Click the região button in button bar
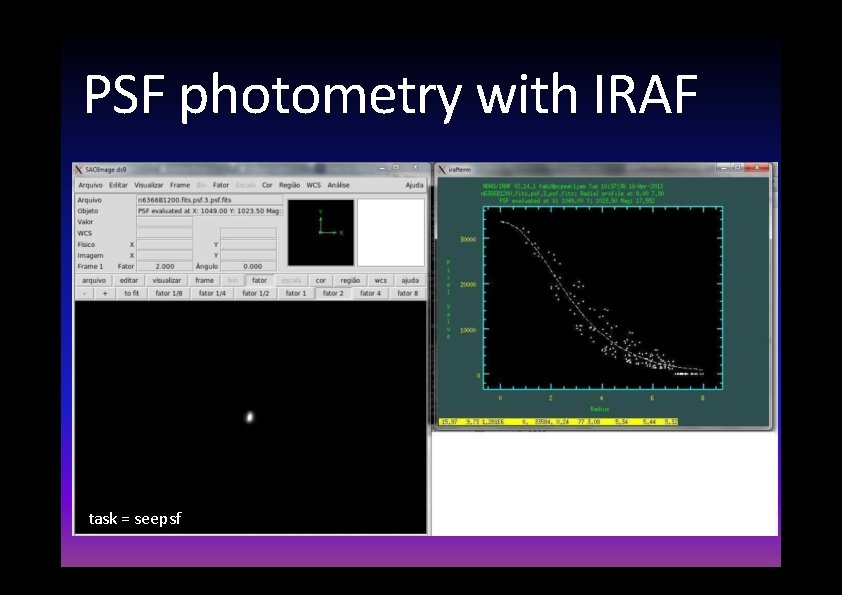 pos(350,280)
